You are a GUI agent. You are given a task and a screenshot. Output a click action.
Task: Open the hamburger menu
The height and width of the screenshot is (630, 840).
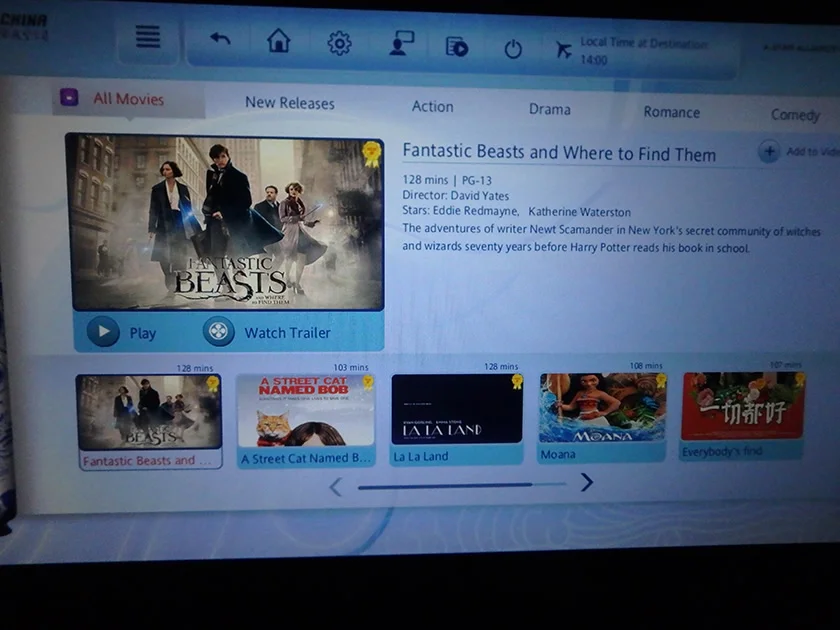[x=148, y=38]
